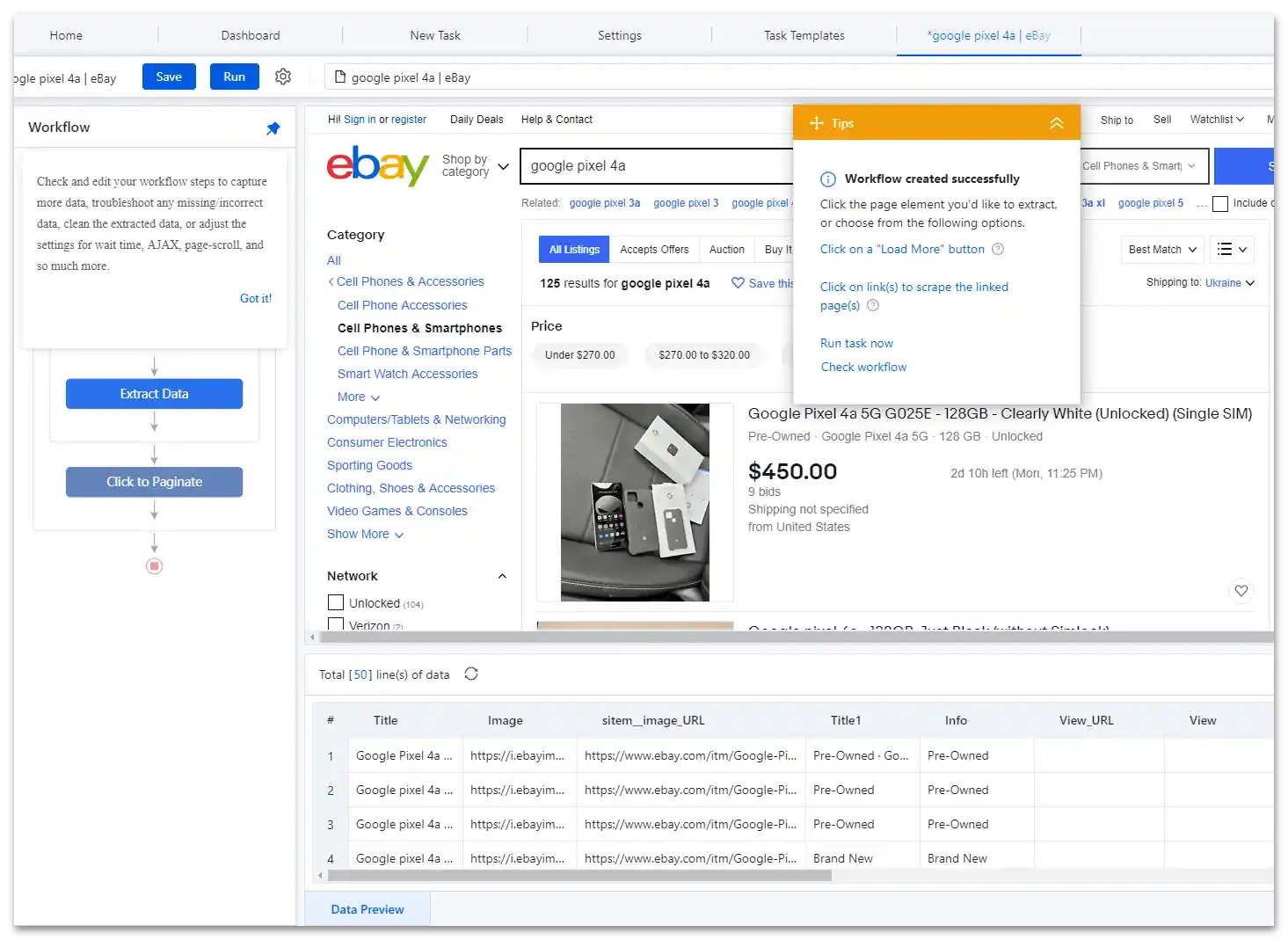The height and width of the screenshot is (940, 1288).
Task: Expand the Watchlist menu
Action: (x=1217, y=120)
